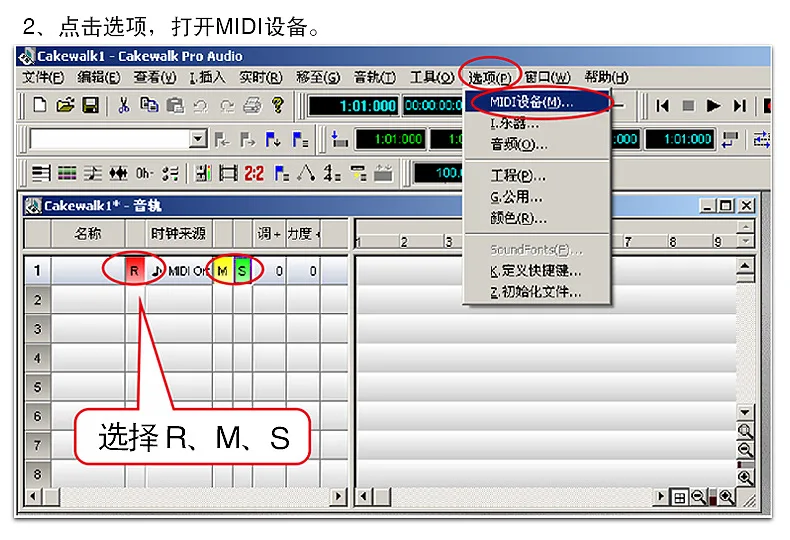
Task: Open the 选项(P) menu
Action: pyautogui.click(x=489, y=77)
